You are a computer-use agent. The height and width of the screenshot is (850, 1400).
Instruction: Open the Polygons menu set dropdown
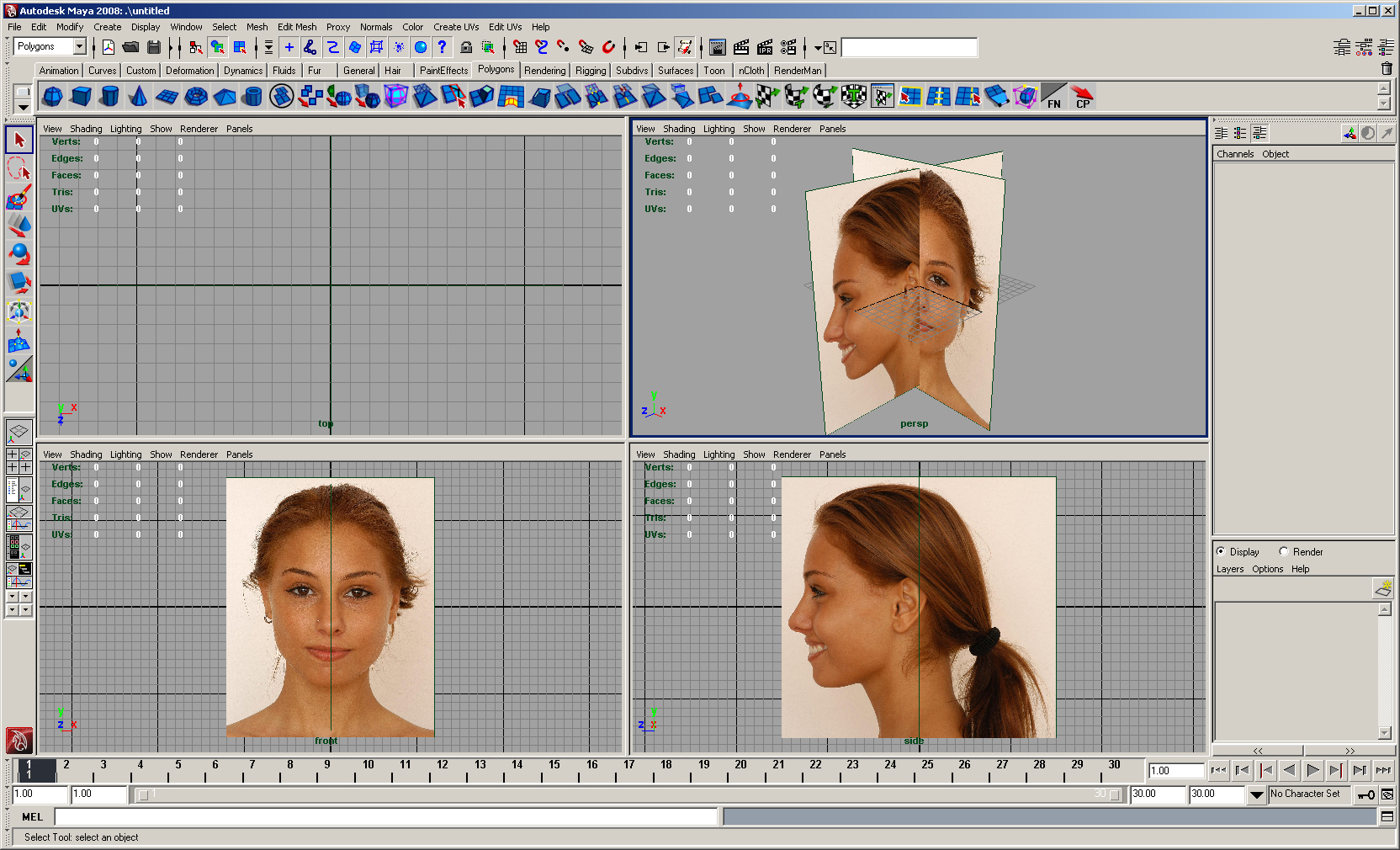[79, 47]
